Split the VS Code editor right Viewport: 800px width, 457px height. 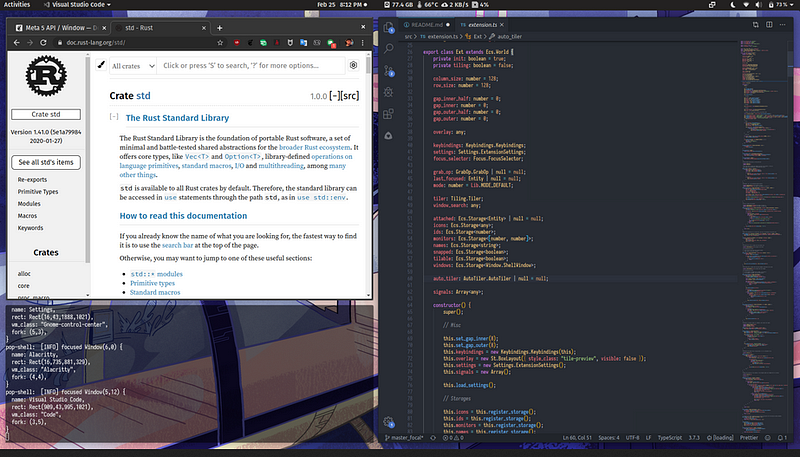pyautogui.click(x=769, y=24)
